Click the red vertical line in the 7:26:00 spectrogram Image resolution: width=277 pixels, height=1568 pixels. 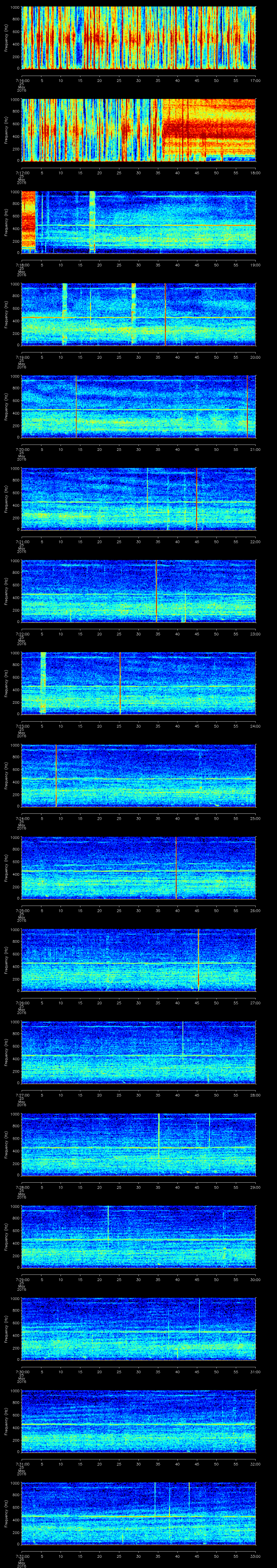(x=199, y=959)
